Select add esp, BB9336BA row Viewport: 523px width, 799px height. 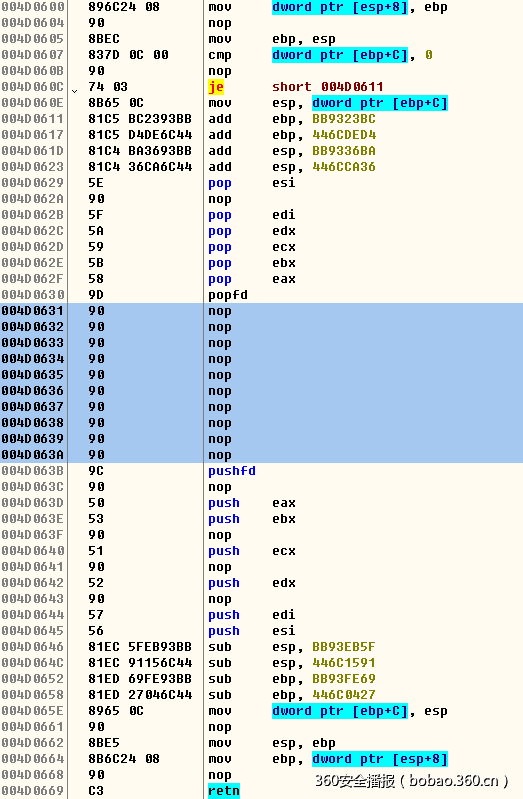click(x=262, y=151)
